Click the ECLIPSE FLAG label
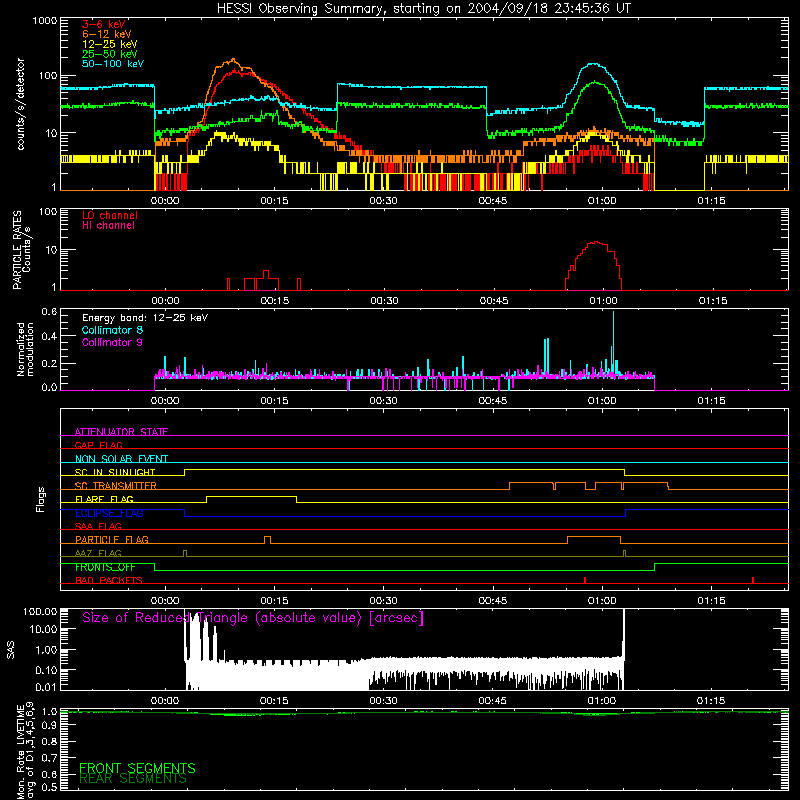800x800 pixels. (x=109, y=513)
